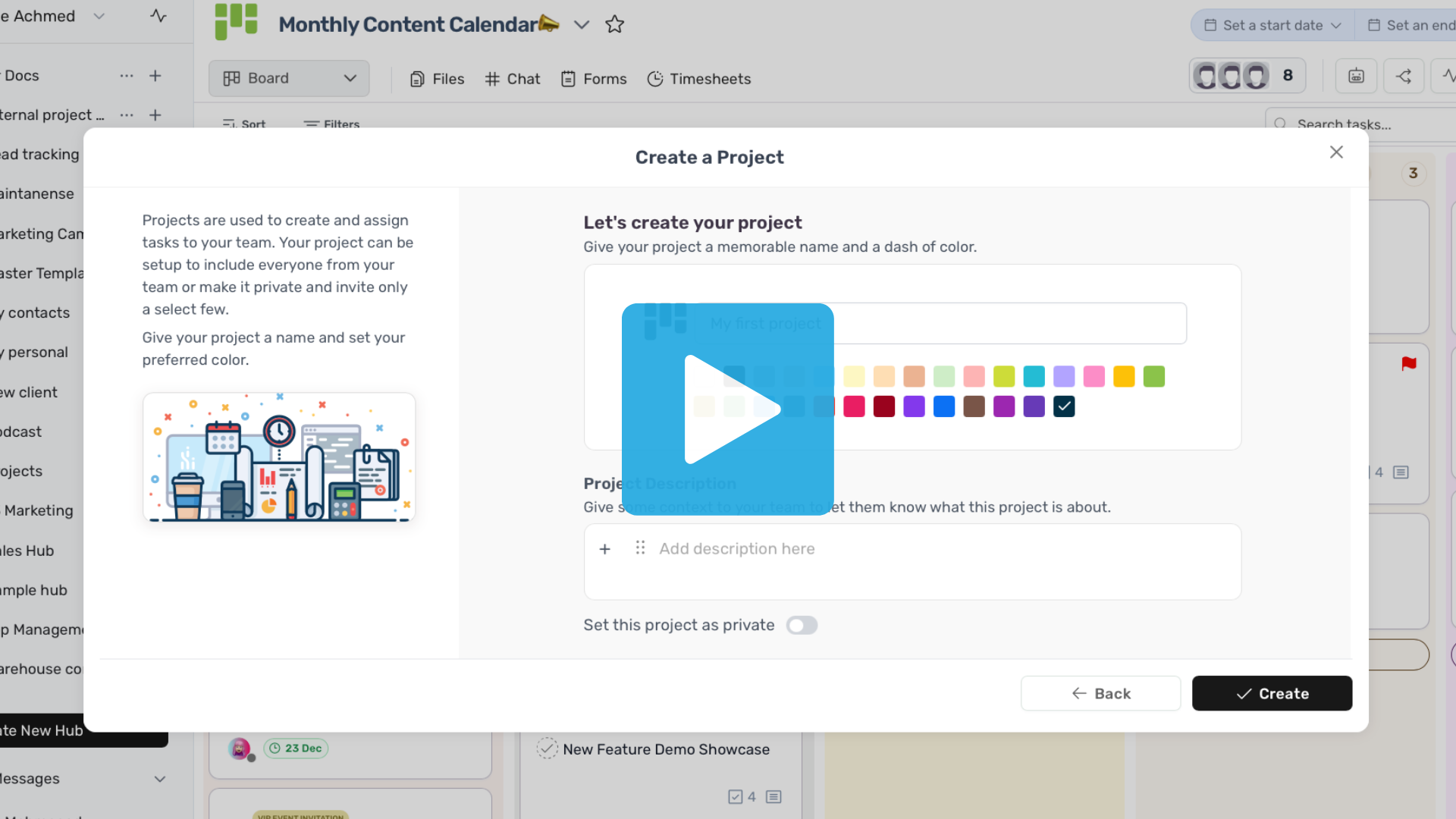Open the Timesheets tab
Screen dimensions: 1456x819
698,79
